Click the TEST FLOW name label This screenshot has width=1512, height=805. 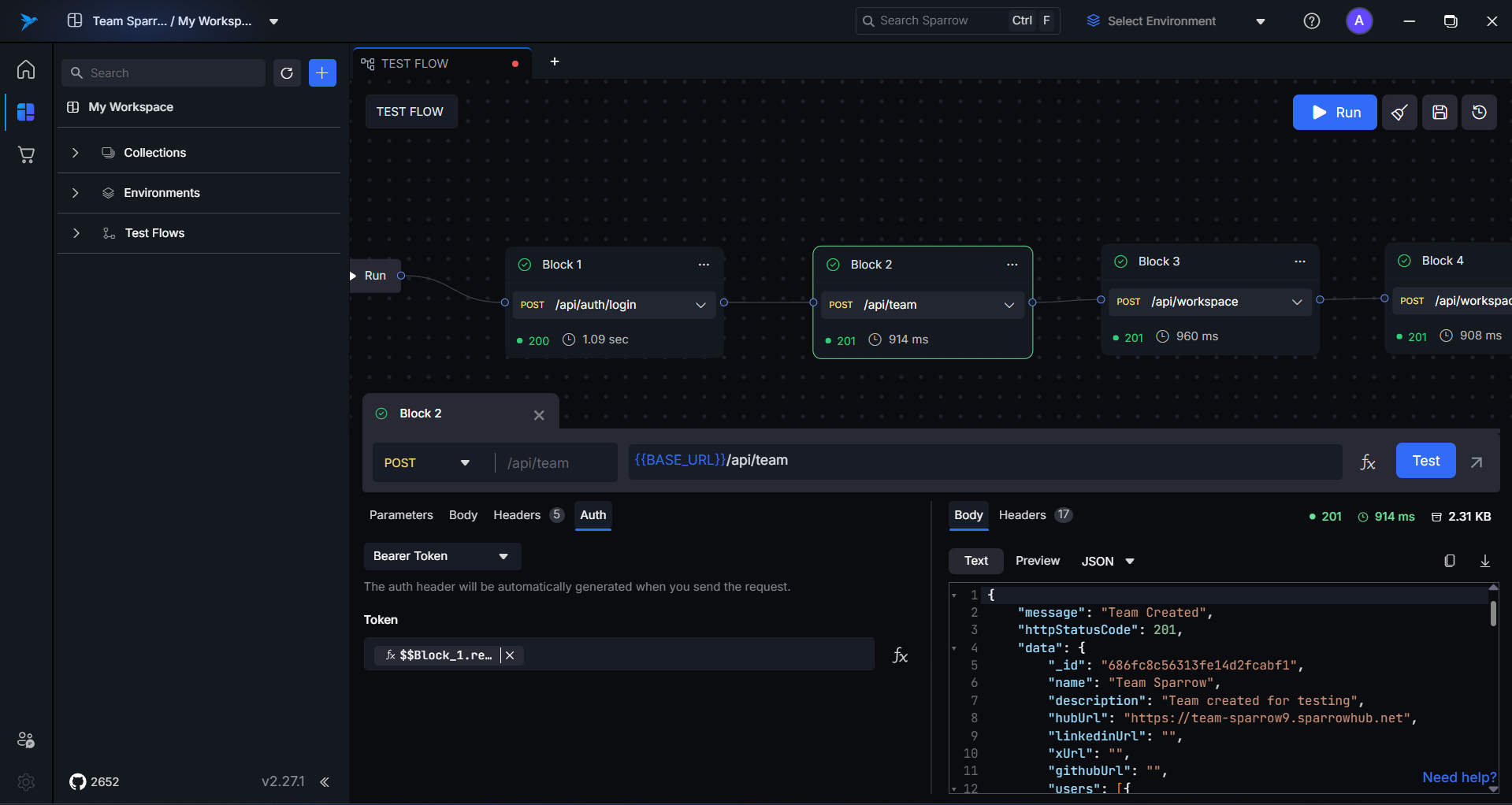(411, 112)
